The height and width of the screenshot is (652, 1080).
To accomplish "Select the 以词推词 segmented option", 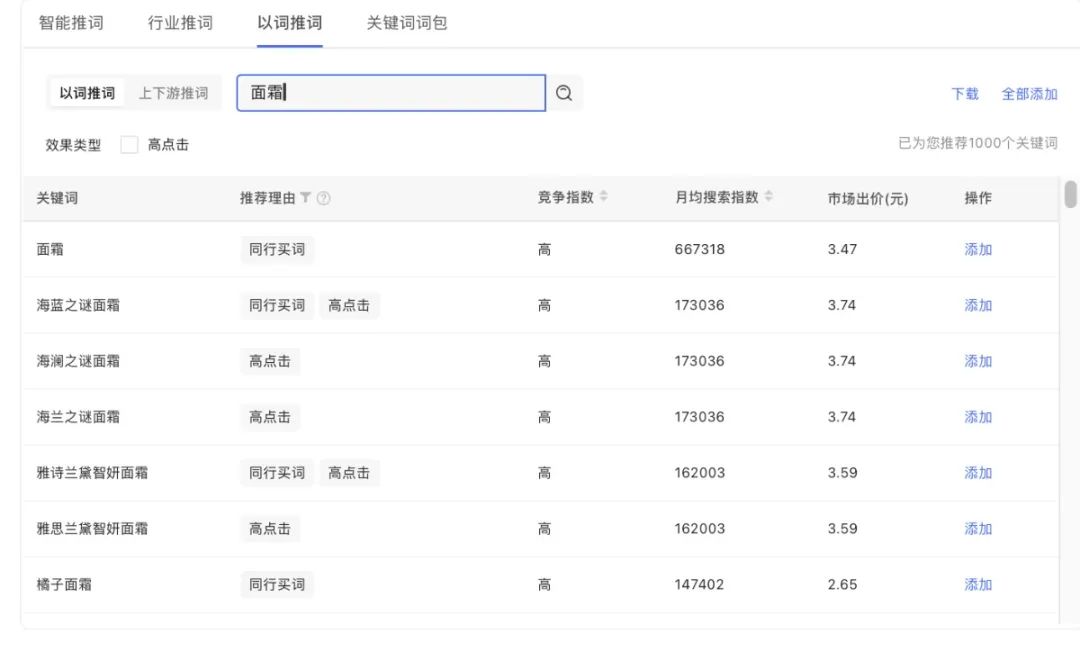I will 87,93.
